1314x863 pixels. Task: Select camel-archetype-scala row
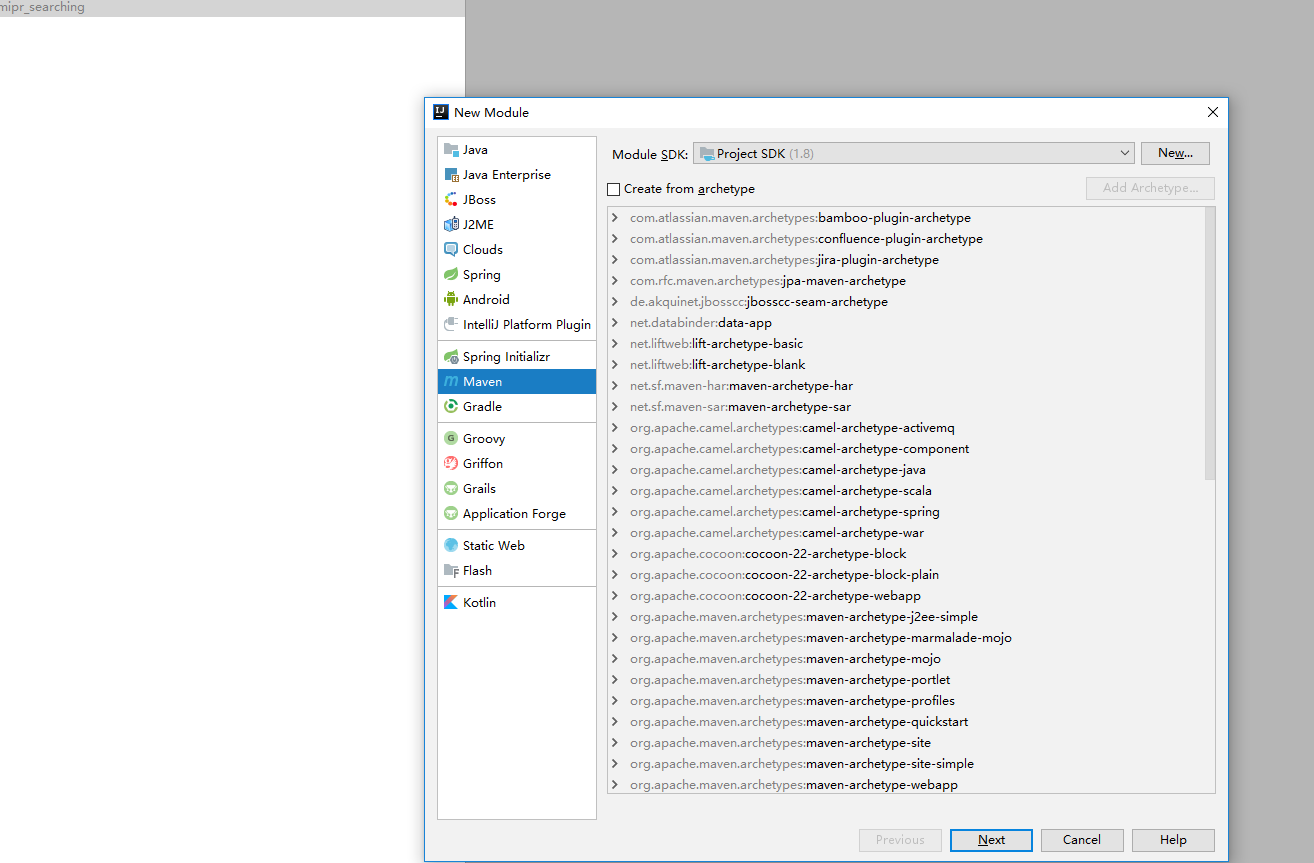coord(906,491)
